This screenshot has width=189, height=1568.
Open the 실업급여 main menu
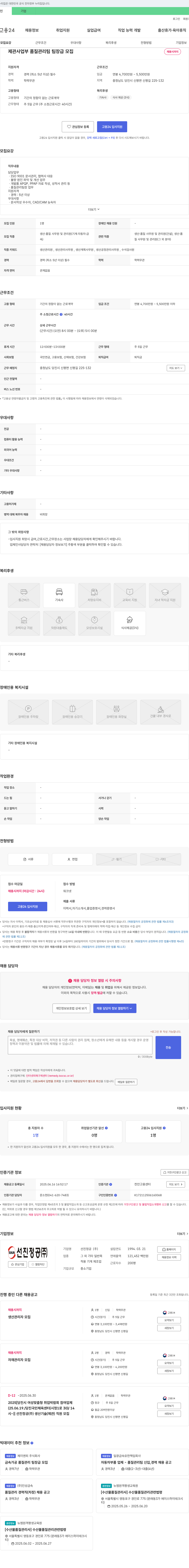click(x=94, y=30)
